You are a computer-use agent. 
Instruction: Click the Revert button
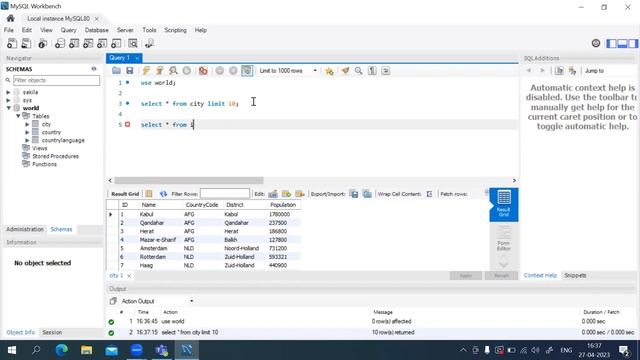501,276
